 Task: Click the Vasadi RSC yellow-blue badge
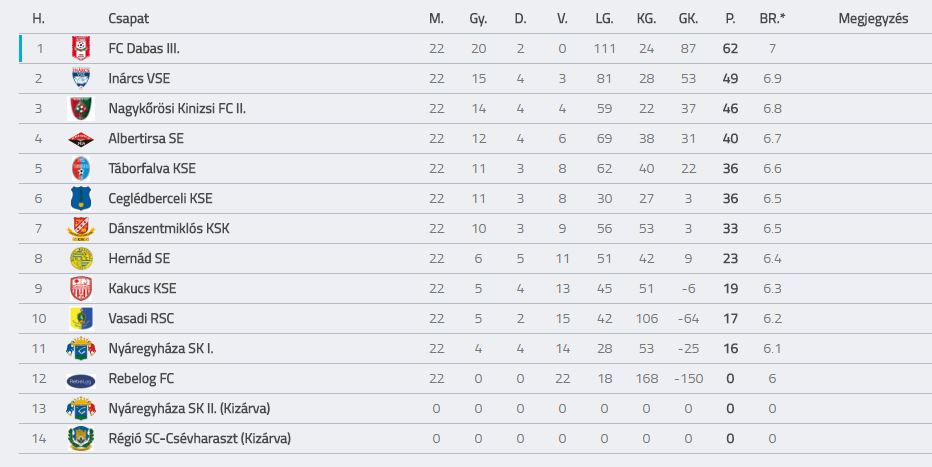point(81,318)
